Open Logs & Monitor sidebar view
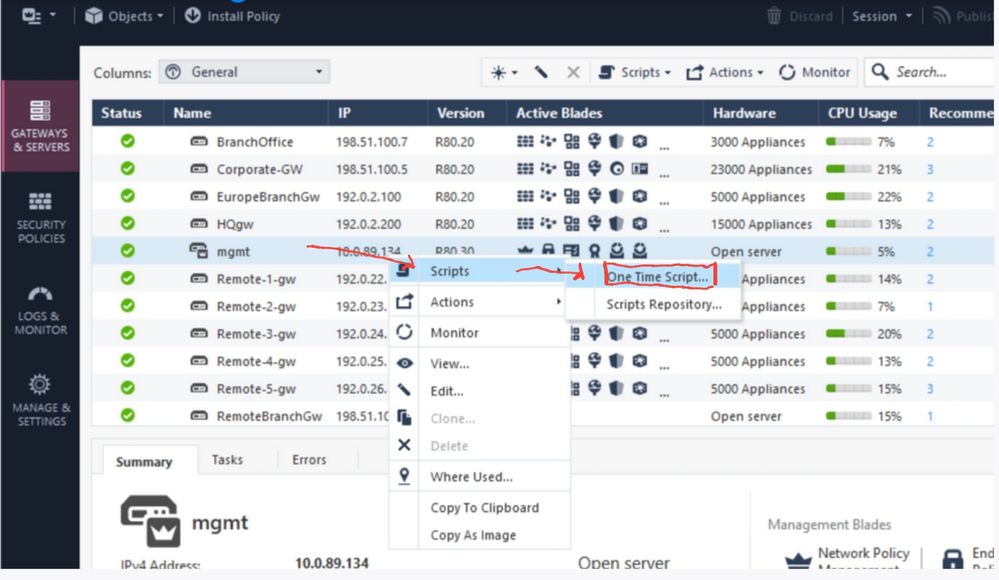The height and width of the screenshot is (580, 999). (x=40, y=309)
